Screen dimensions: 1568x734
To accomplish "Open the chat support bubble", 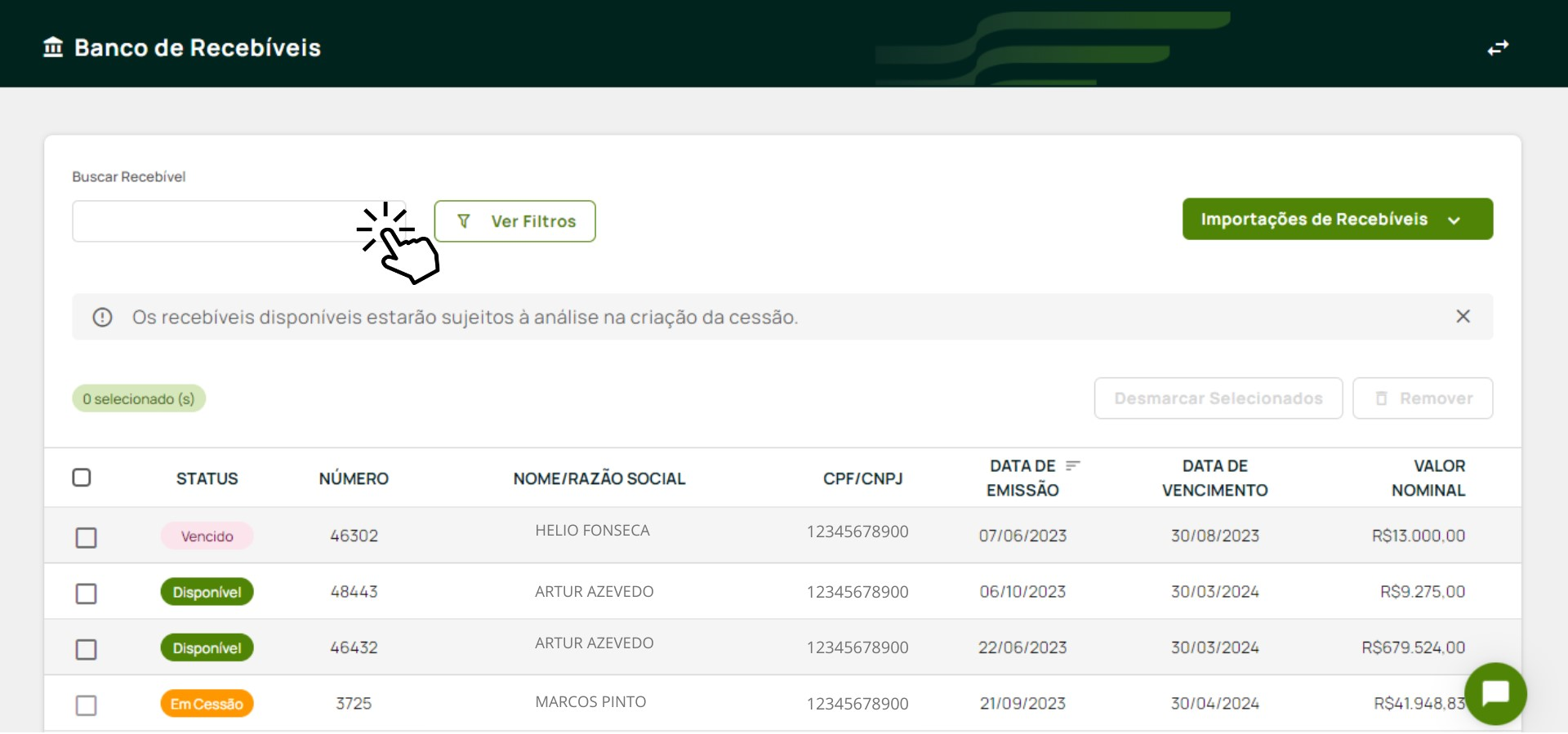I will click(x=1495, y=694).
